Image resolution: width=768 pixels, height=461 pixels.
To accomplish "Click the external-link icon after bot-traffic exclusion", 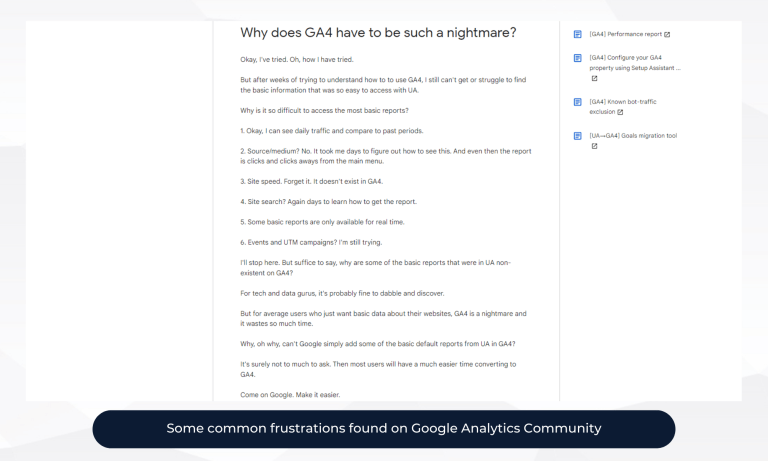I will point(620,112).
